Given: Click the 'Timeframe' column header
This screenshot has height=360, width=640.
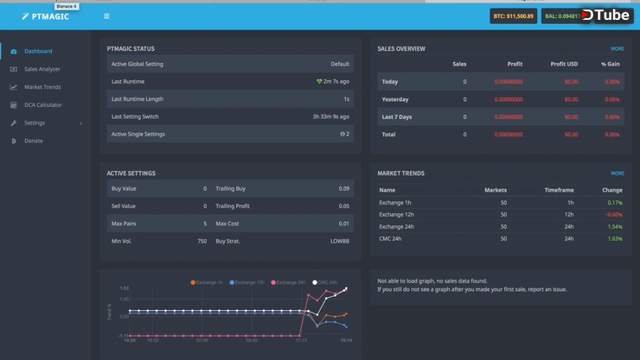Looking at the screenshot, I should [559, 190].
